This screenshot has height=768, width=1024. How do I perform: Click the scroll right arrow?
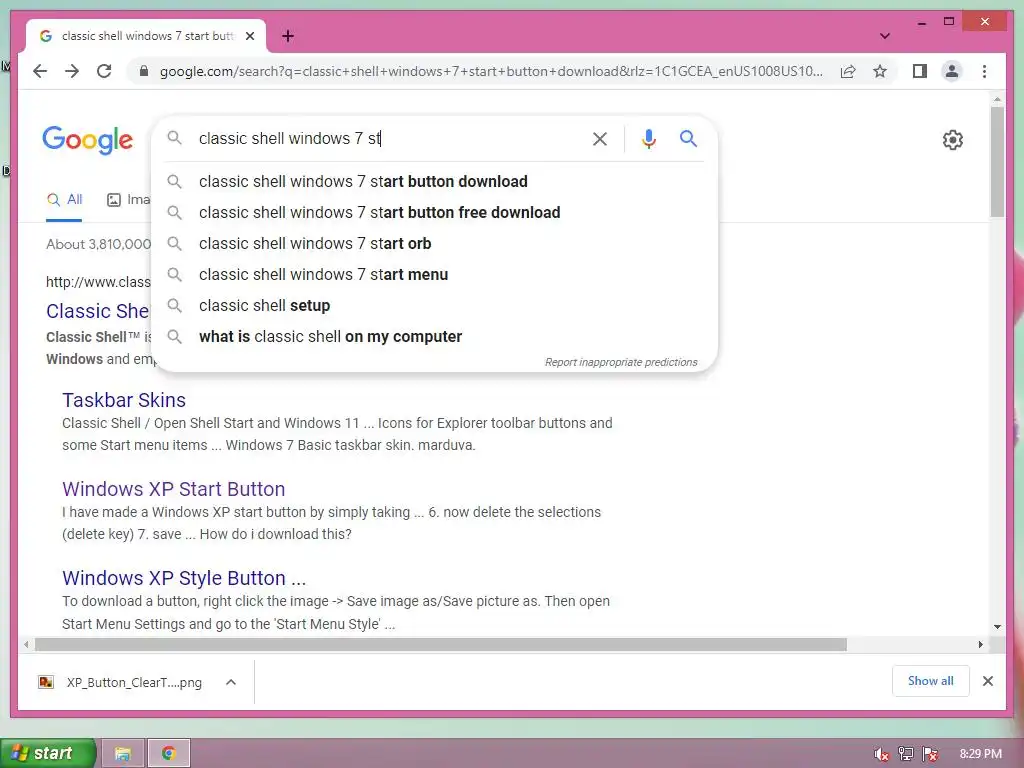980,645
